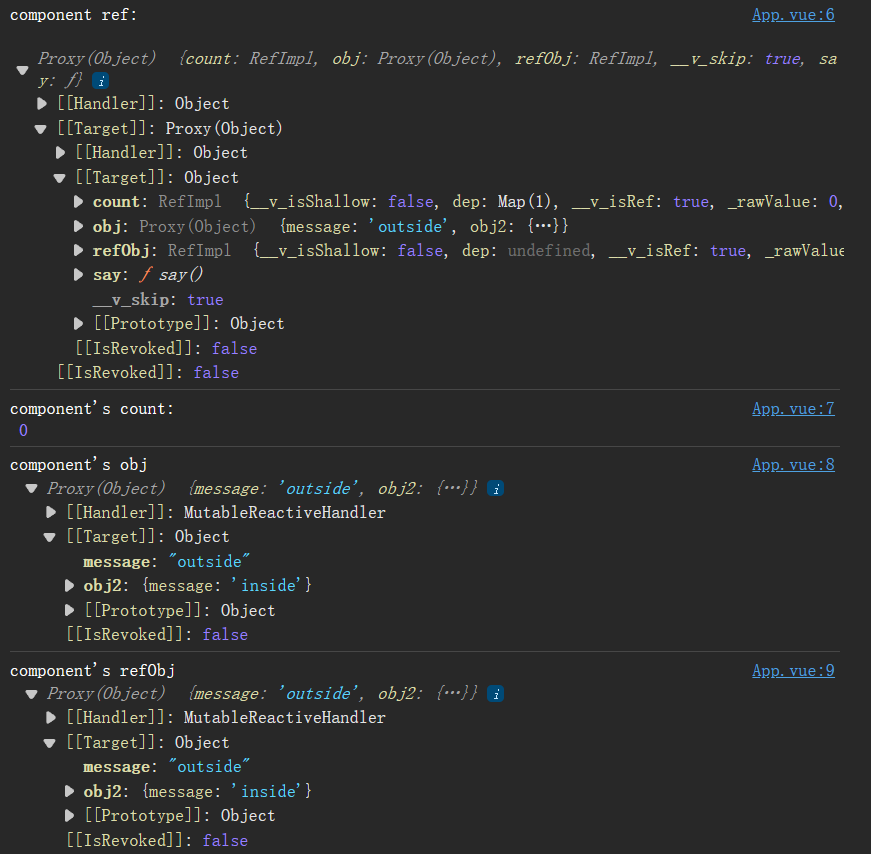871x854 pixels.
Task: Open the App.vue:6 source link
Action: pos(793,15)
